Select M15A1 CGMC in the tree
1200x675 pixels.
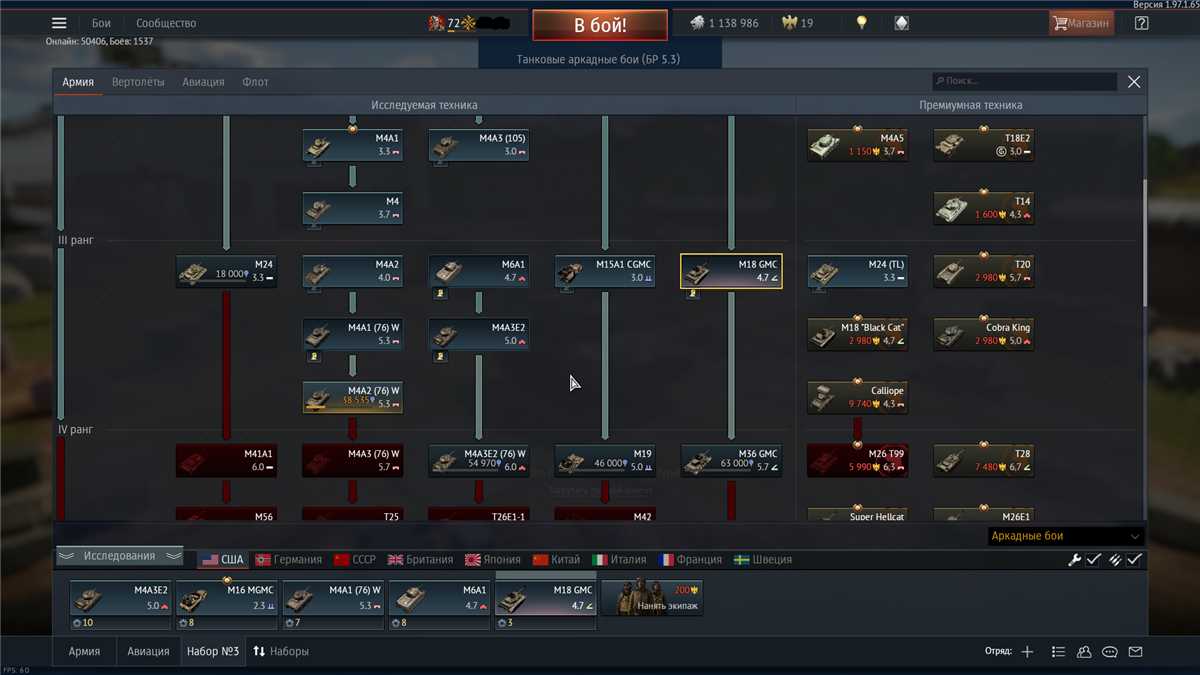click(x=605, y=271)
